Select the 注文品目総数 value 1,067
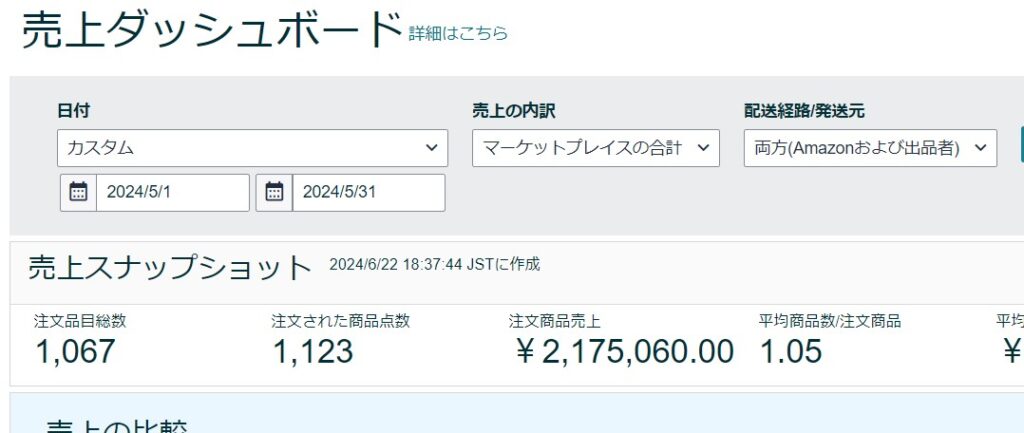The image size is (1024, 433). [x=75, y=351]
